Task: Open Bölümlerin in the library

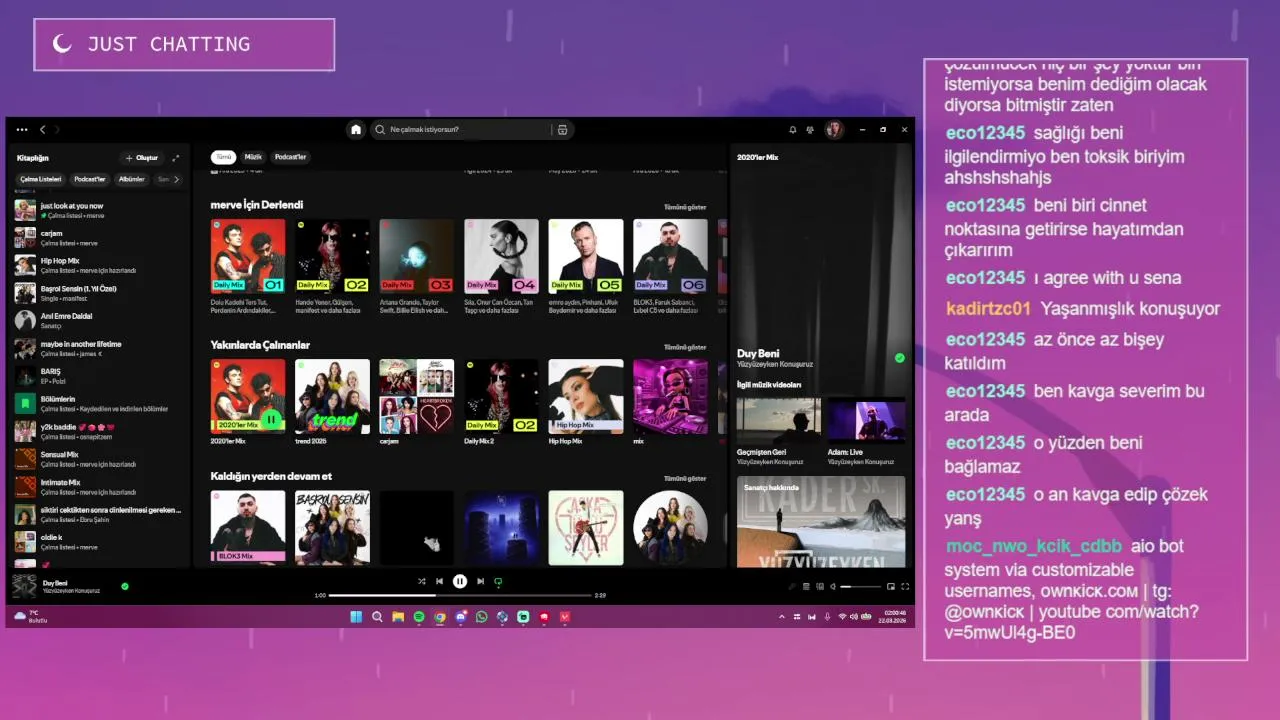Action: pos(100,403)
